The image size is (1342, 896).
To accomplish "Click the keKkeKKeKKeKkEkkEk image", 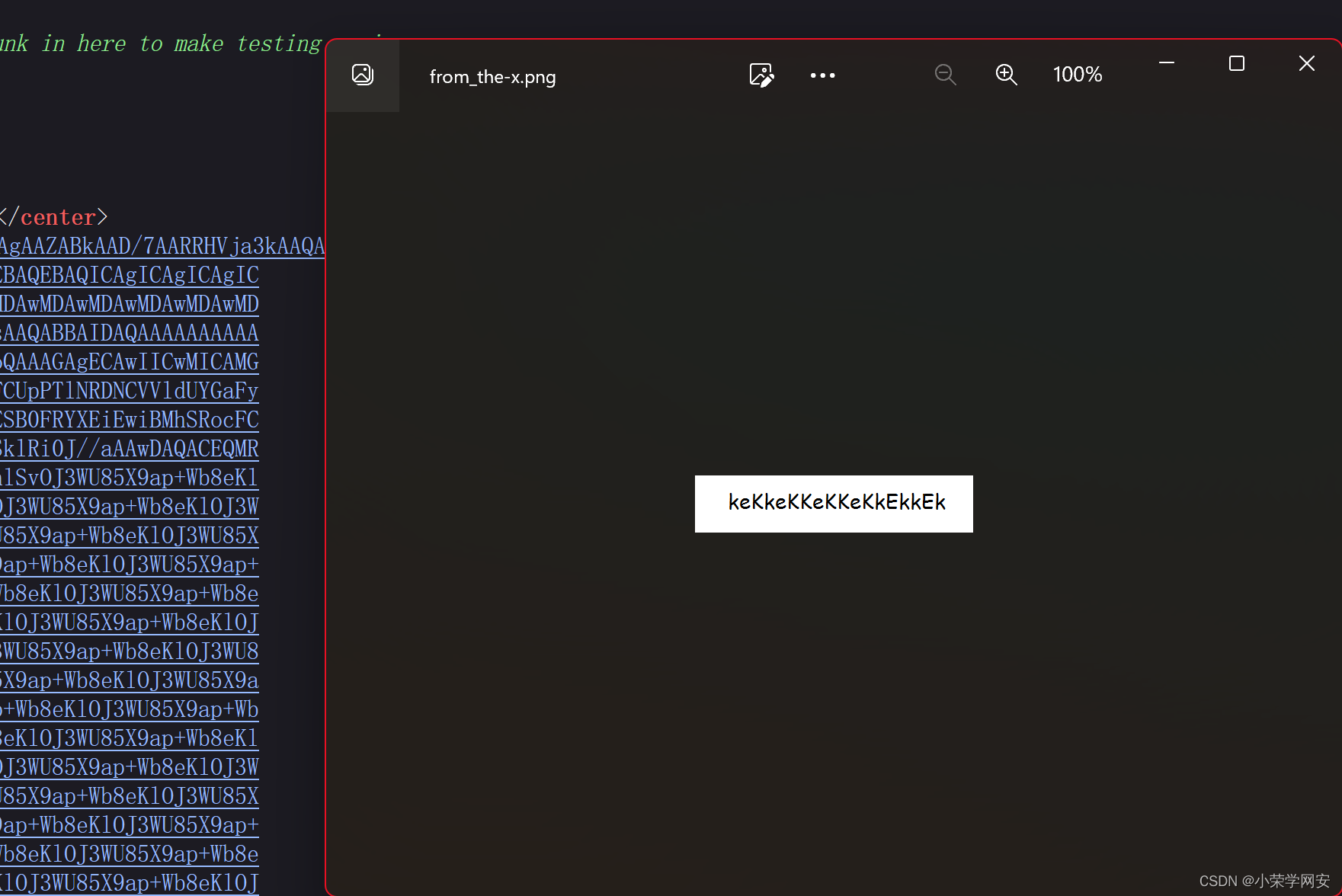I will 834,504.
